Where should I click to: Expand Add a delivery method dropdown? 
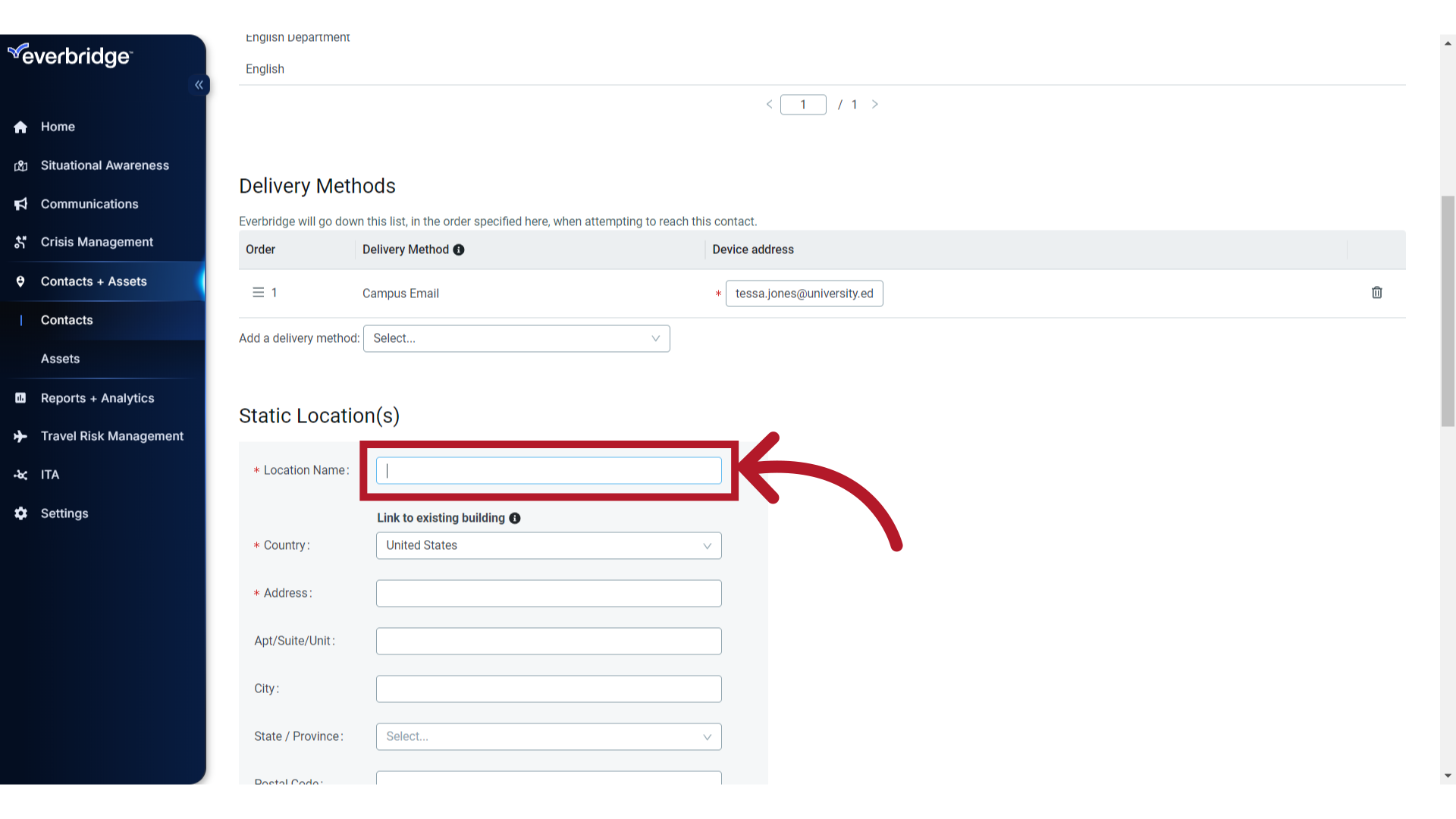tap(516, 338)
